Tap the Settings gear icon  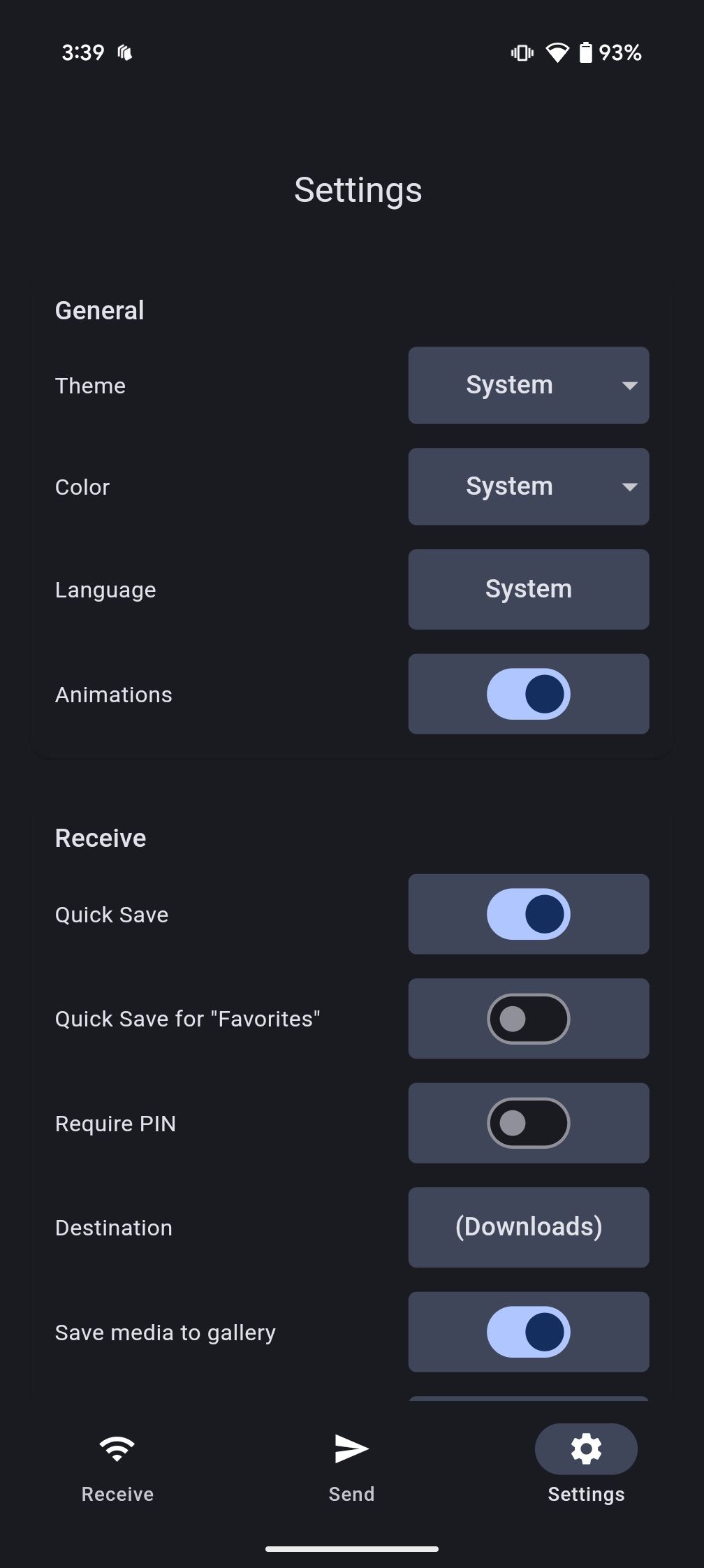click(x=586, y=1449)
